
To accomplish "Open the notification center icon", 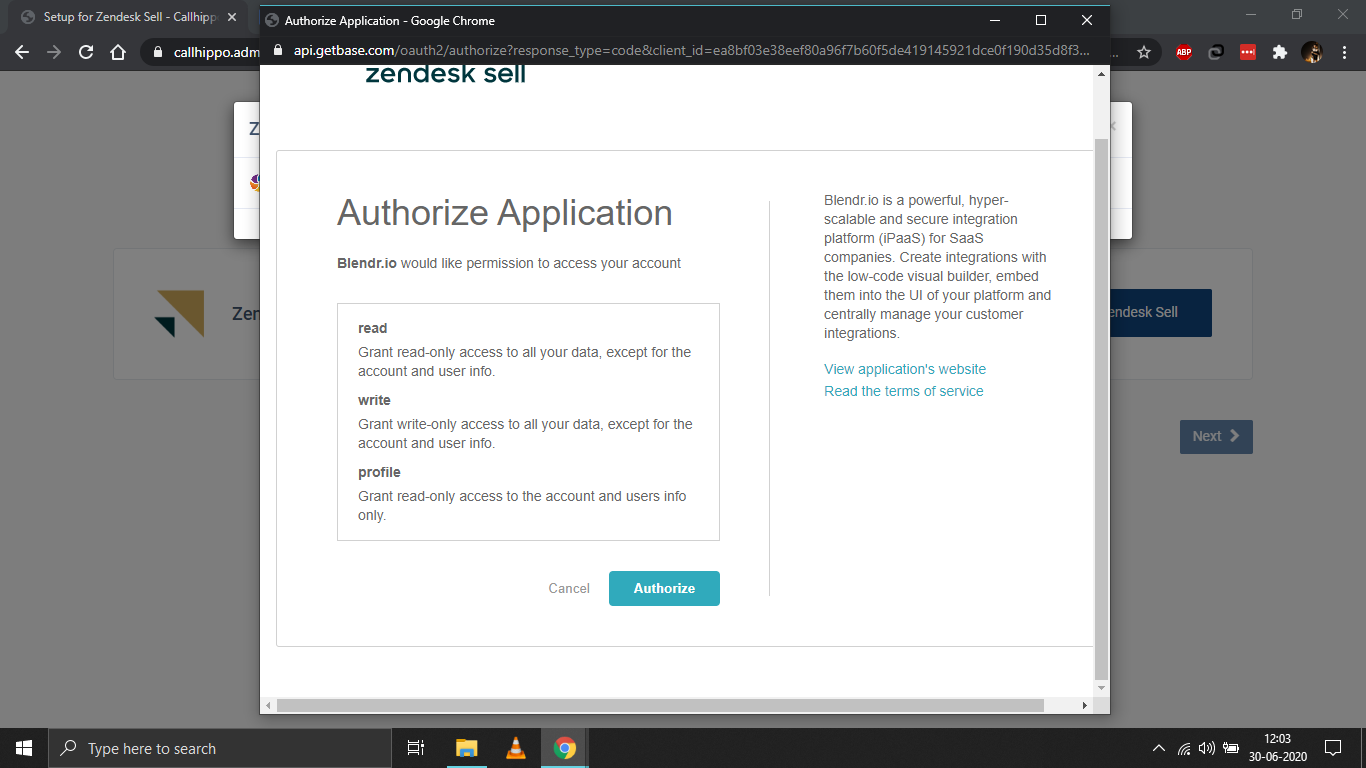I will click(1332, 748).
